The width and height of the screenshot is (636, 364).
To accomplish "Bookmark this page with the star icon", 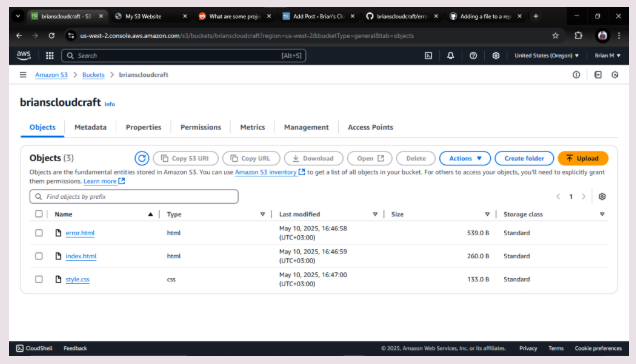I will click(x=555, y=36).
